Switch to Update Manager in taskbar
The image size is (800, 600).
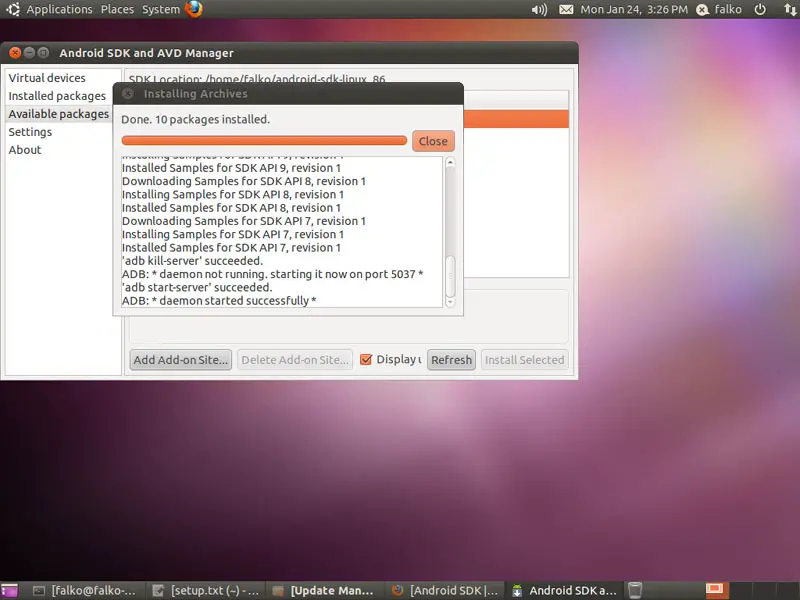324,590
